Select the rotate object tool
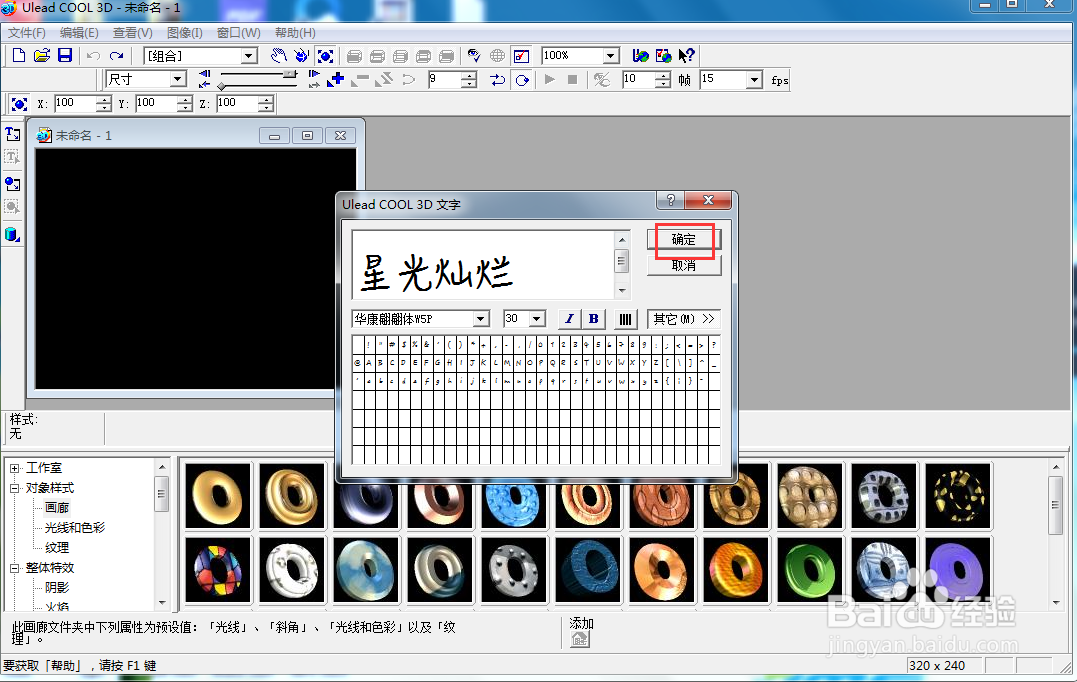The image size is (1077, 682). [302, 56]
